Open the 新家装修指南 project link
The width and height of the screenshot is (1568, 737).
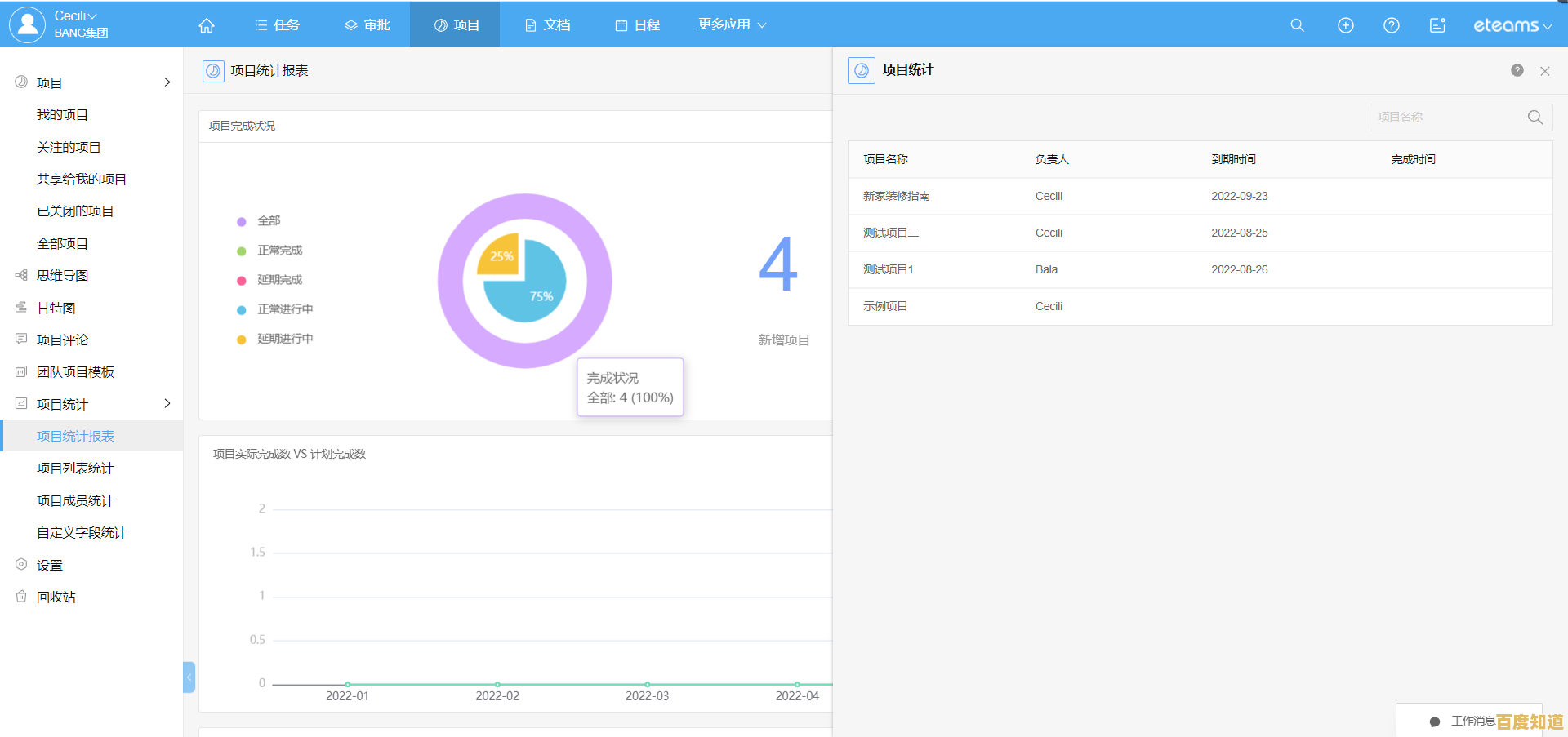coord(896,196)
